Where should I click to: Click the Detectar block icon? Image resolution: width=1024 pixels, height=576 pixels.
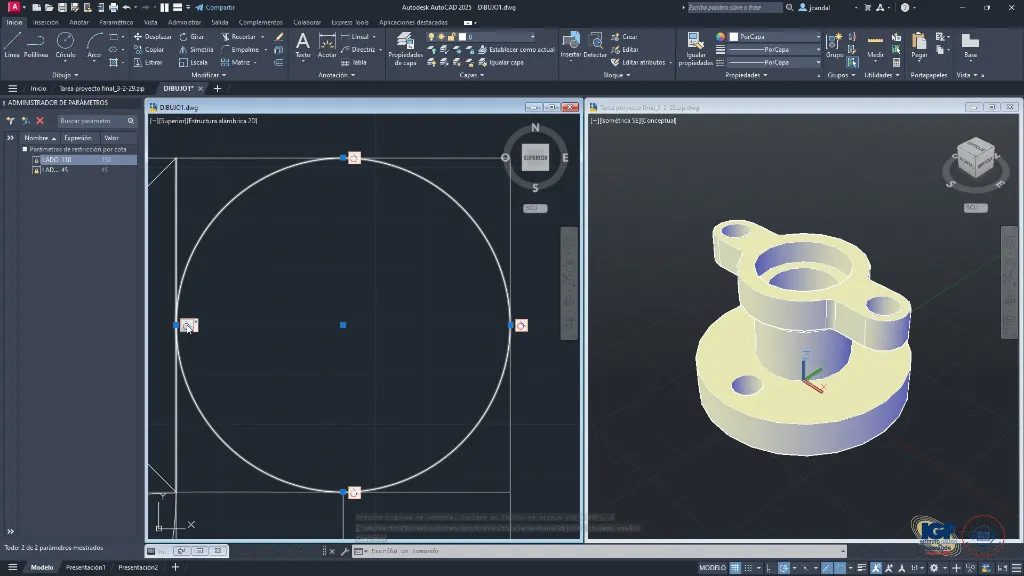595,45
